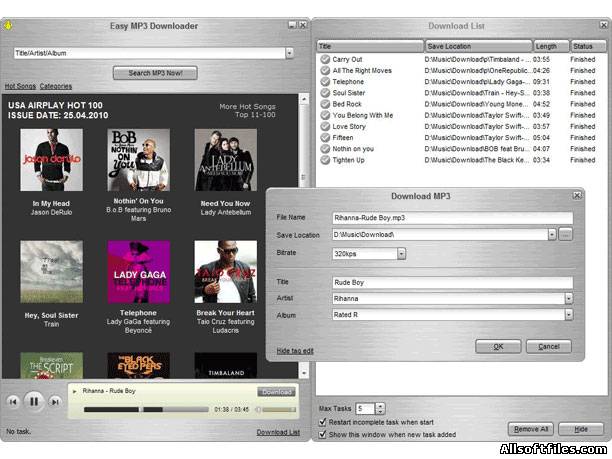Sort by Save Location column header
Image resolution: width=612 pixels, height=459 pixels.
pos(479,46)
